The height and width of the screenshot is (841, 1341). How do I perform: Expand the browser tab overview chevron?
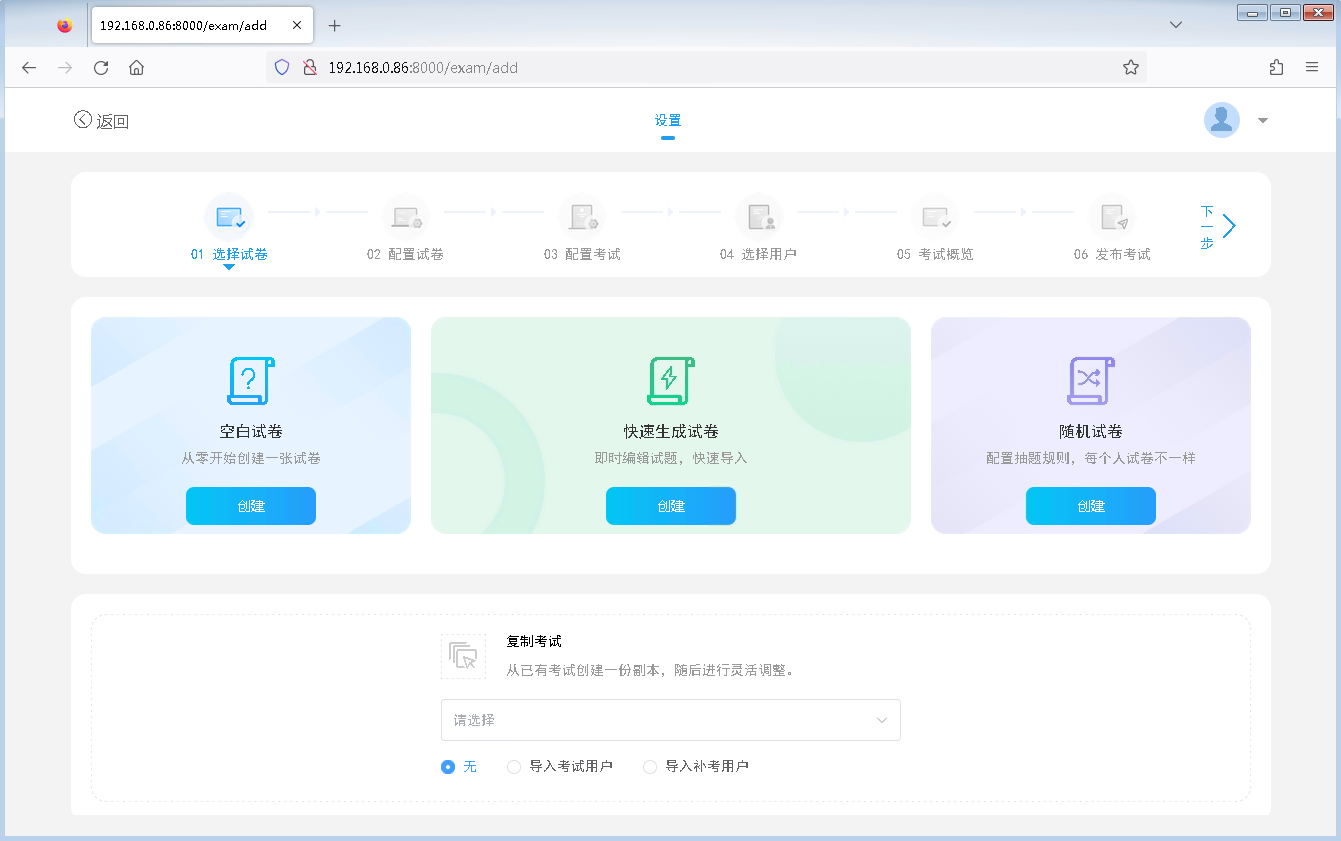click(x=1176, y=25)
